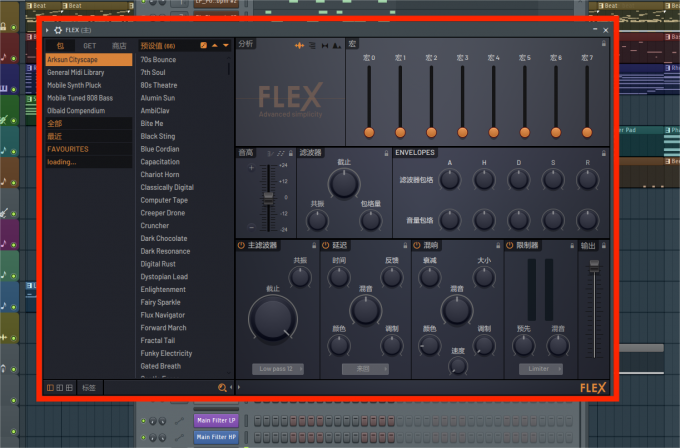
Task: Click the lock icon in ENVELOPES panel
Action: [x=603, y=153]
